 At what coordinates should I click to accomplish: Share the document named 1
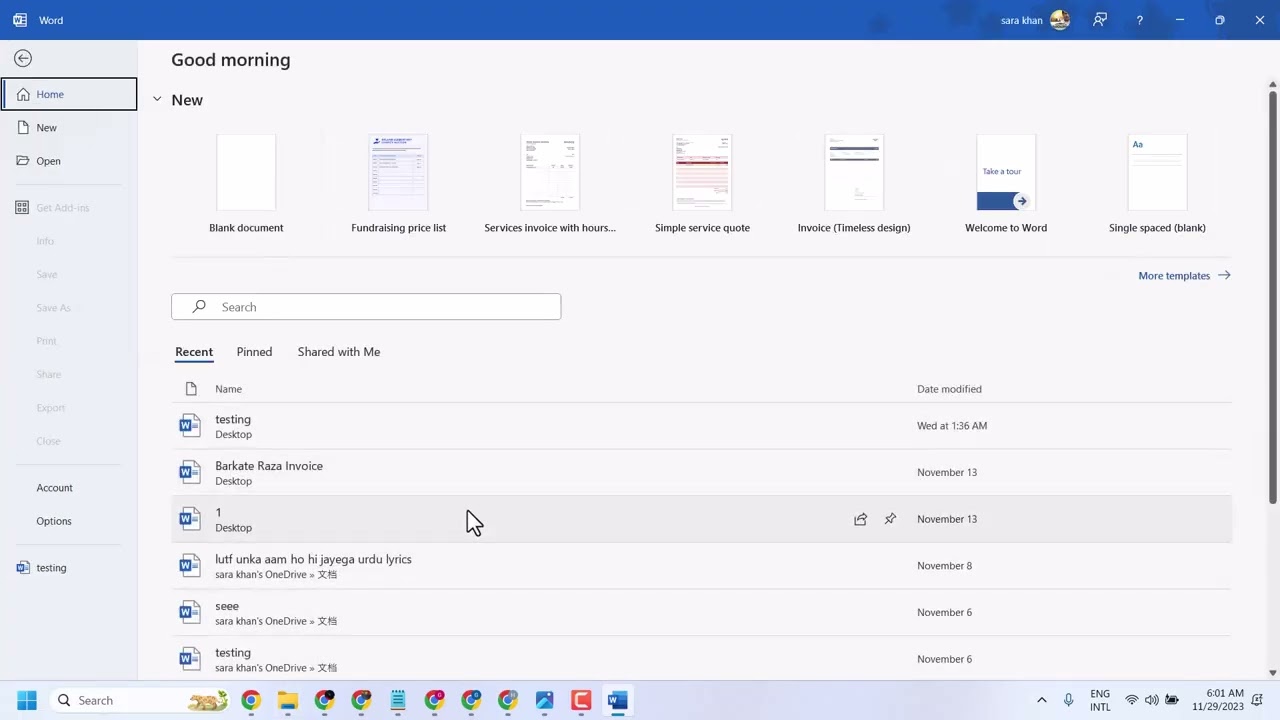(x=860, y=519)
